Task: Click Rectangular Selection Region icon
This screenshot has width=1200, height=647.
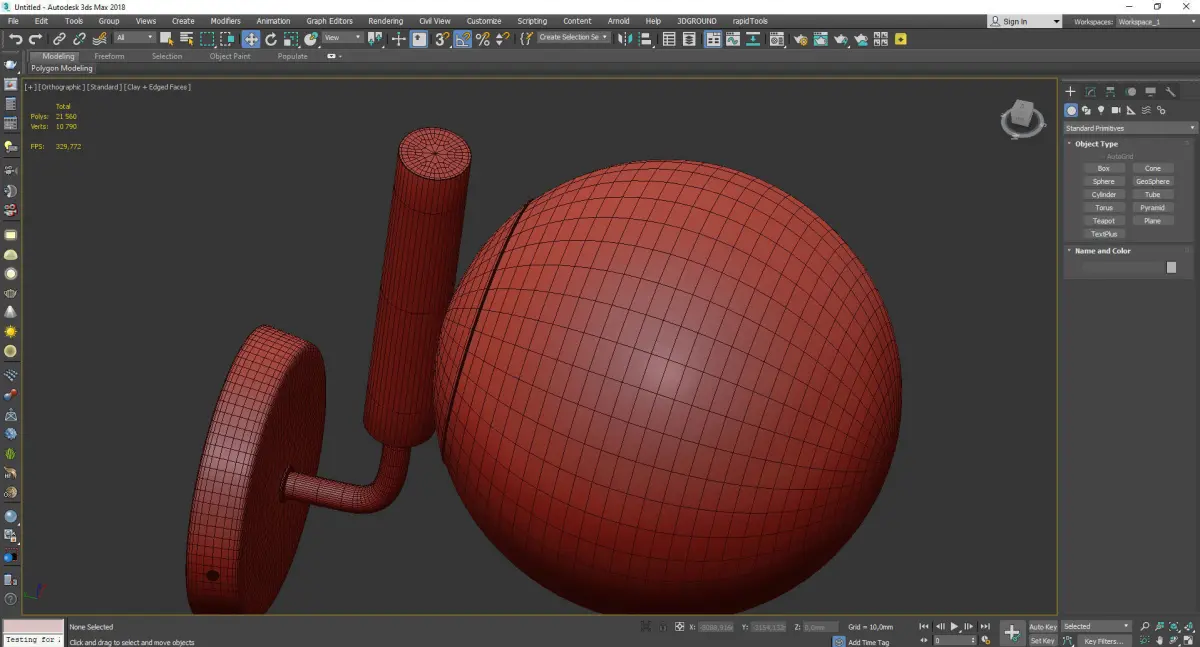Action: pyautogui.click(x=207, y=39)
